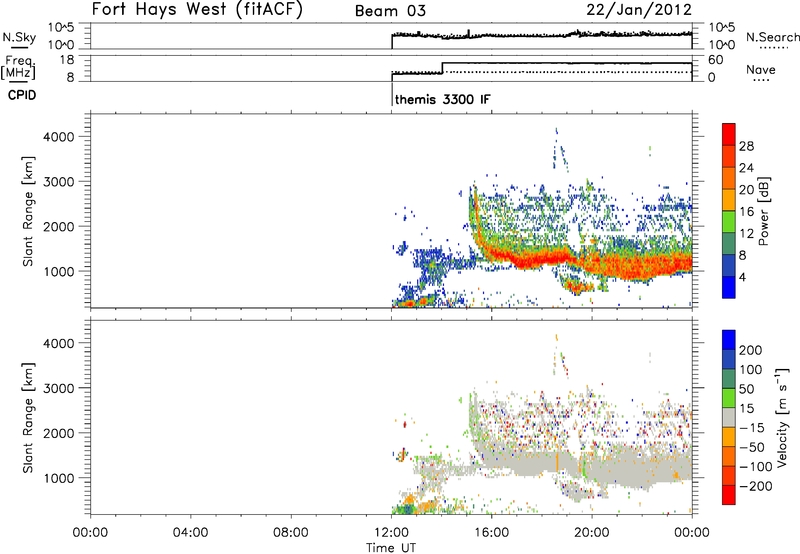800x554 pixels.
Task: Click the '28' value on the power scale
Action: pyautogui.click(x=746, y=146)
